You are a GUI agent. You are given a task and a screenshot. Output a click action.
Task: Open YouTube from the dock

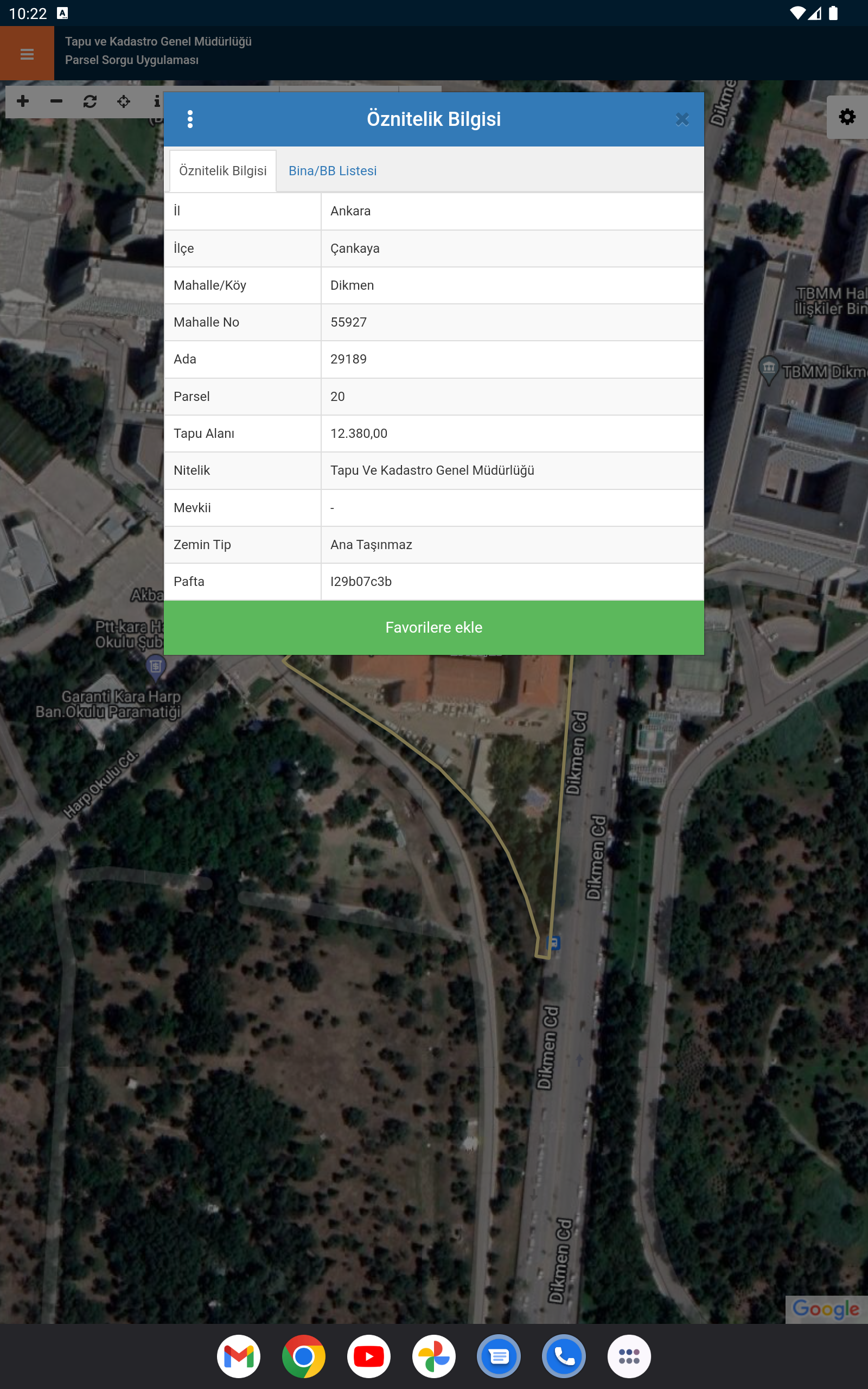[x=369, y=1356]
